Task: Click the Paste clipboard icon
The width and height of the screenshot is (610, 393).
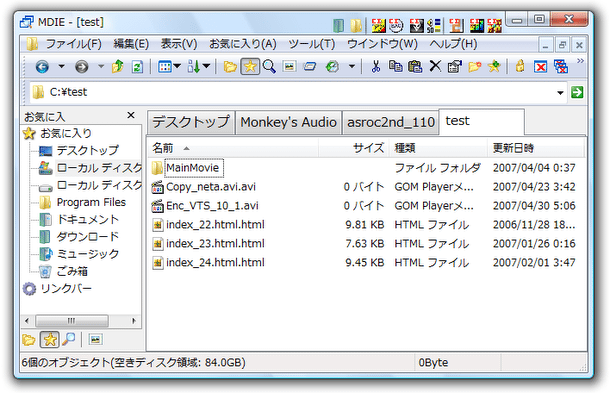Action: (415, 67)
